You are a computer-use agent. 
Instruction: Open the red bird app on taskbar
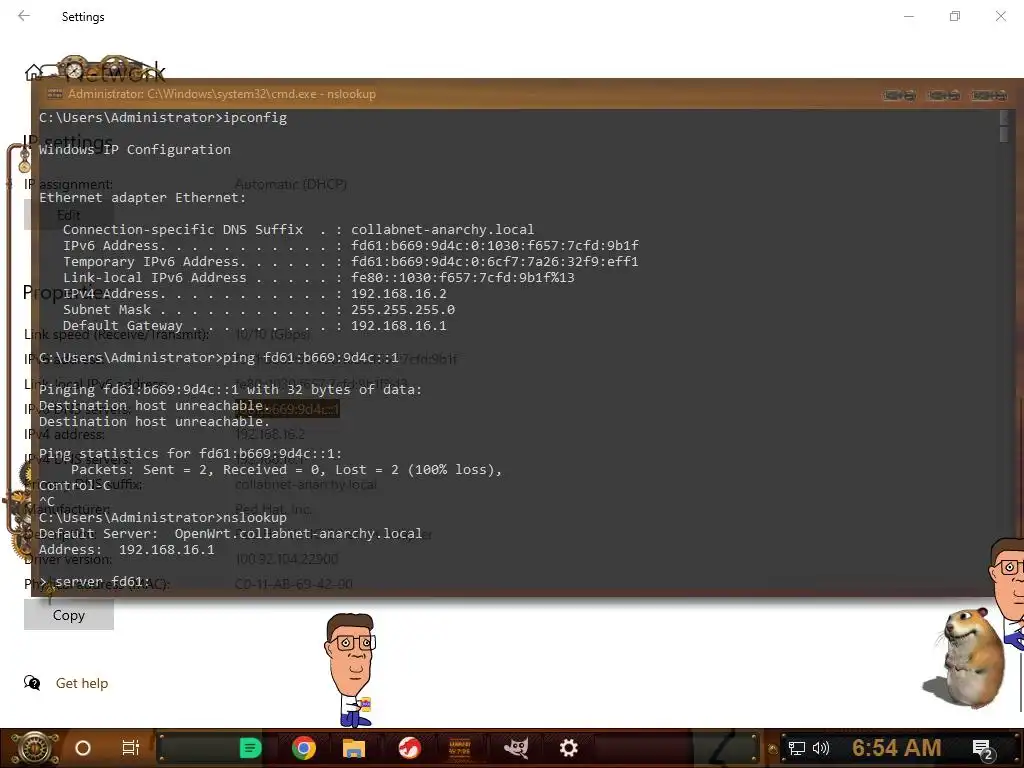[409, 748]
